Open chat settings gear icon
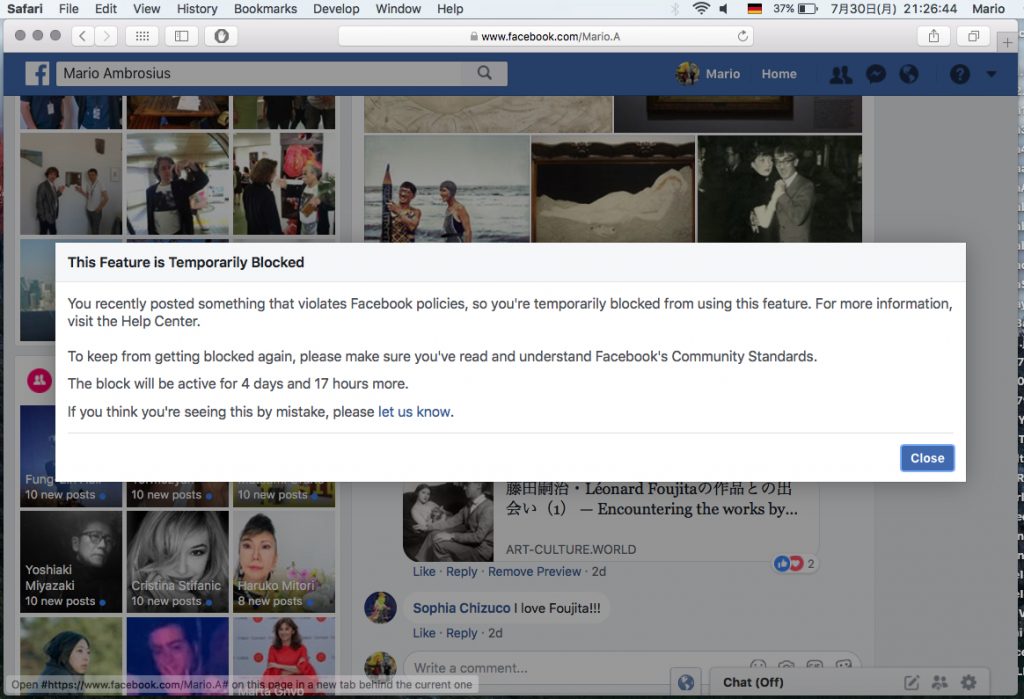The height and width of the screenshot is (699, 1024). tap(968, 683)
